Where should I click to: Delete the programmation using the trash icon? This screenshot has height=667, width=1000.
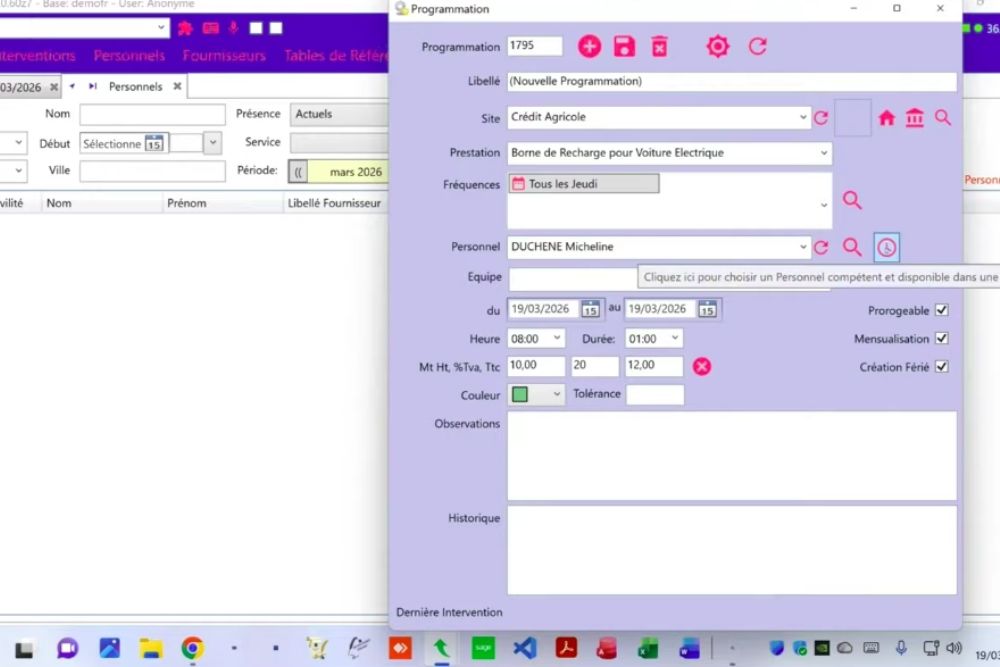point(659,46)
